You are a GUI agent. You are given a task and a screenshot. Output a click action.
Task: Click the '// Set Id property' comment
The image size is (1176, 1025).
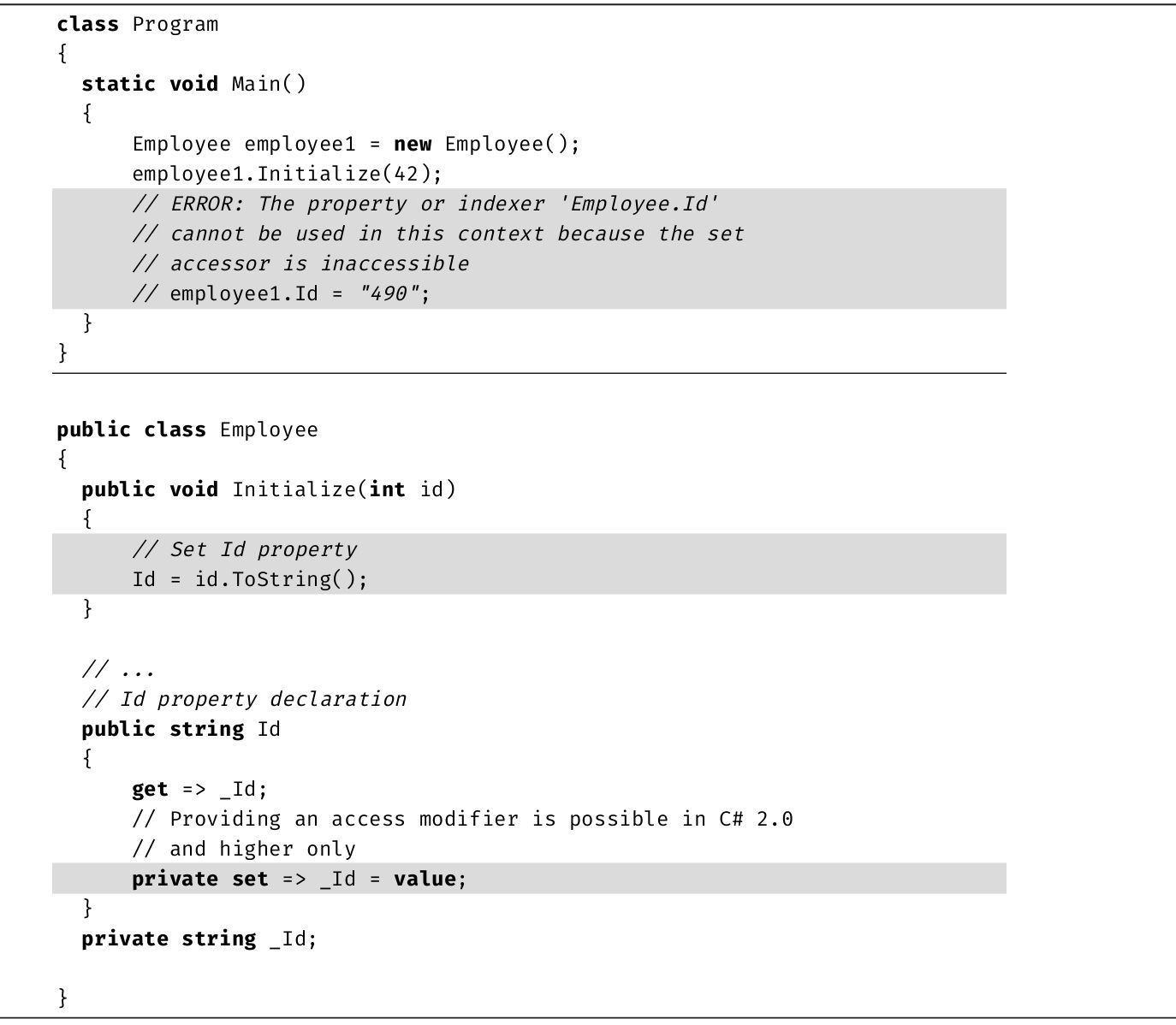coord(244,549)
